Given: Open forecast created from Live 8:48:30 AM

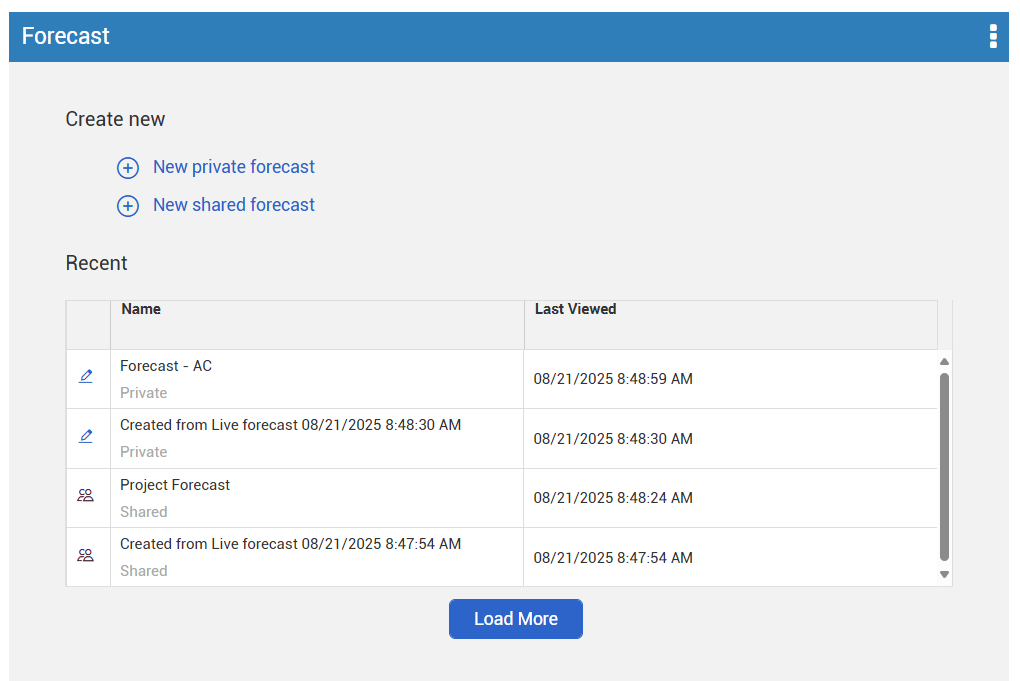Looking at the screenshot, I should click(x=290, y=425).
